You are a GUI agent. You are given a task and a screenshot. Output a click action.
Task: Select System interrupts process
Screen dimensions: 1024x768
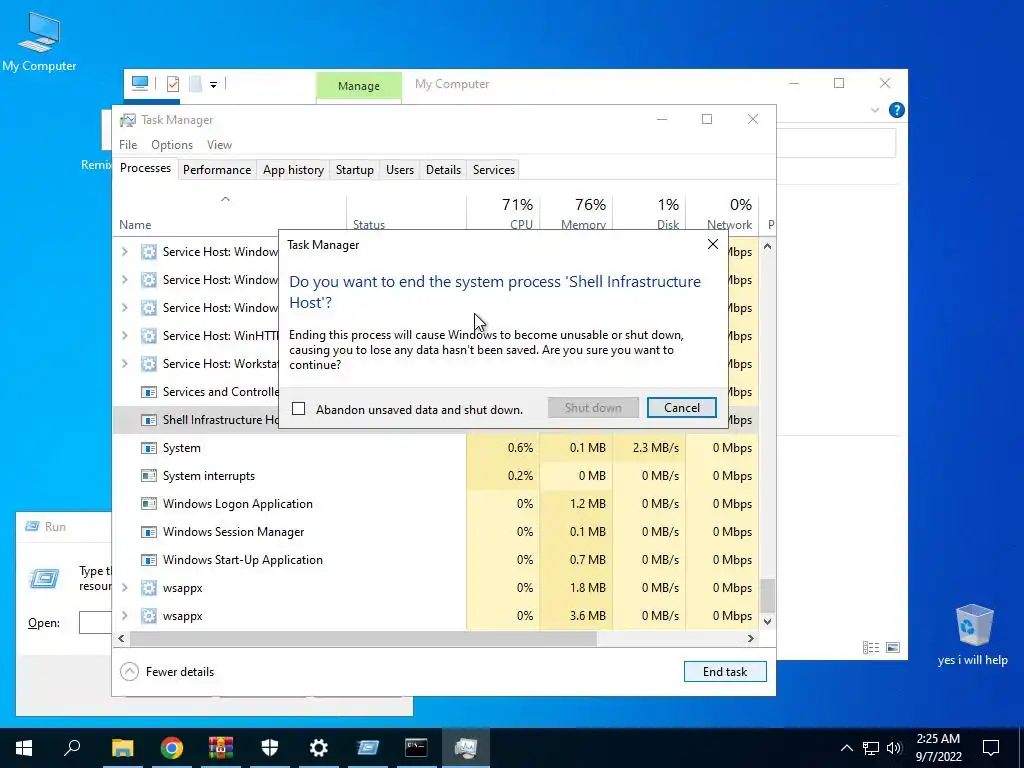436,476
